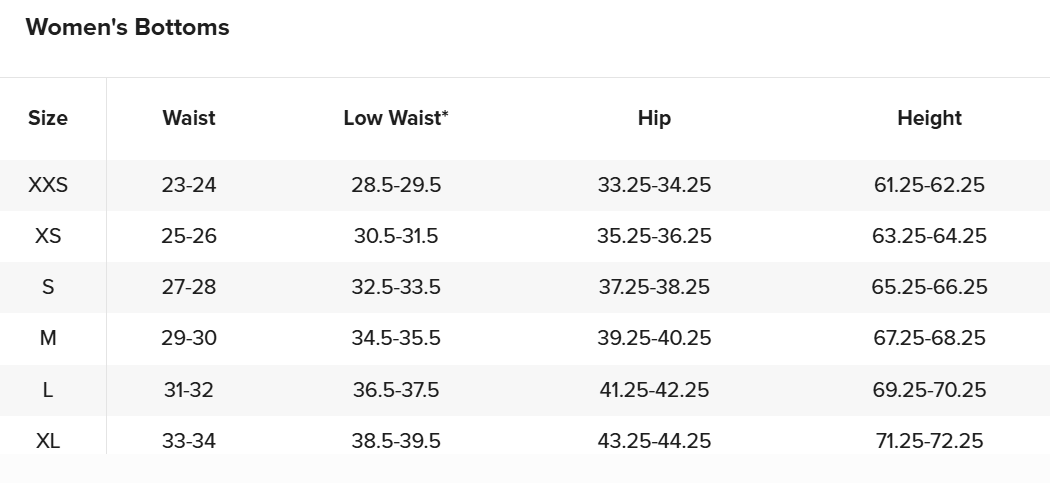Image resolution: width=1050 pixels, height=483 pixels.
Task: Select height value 67.25-68.25
Action: [x=929, y=338]
